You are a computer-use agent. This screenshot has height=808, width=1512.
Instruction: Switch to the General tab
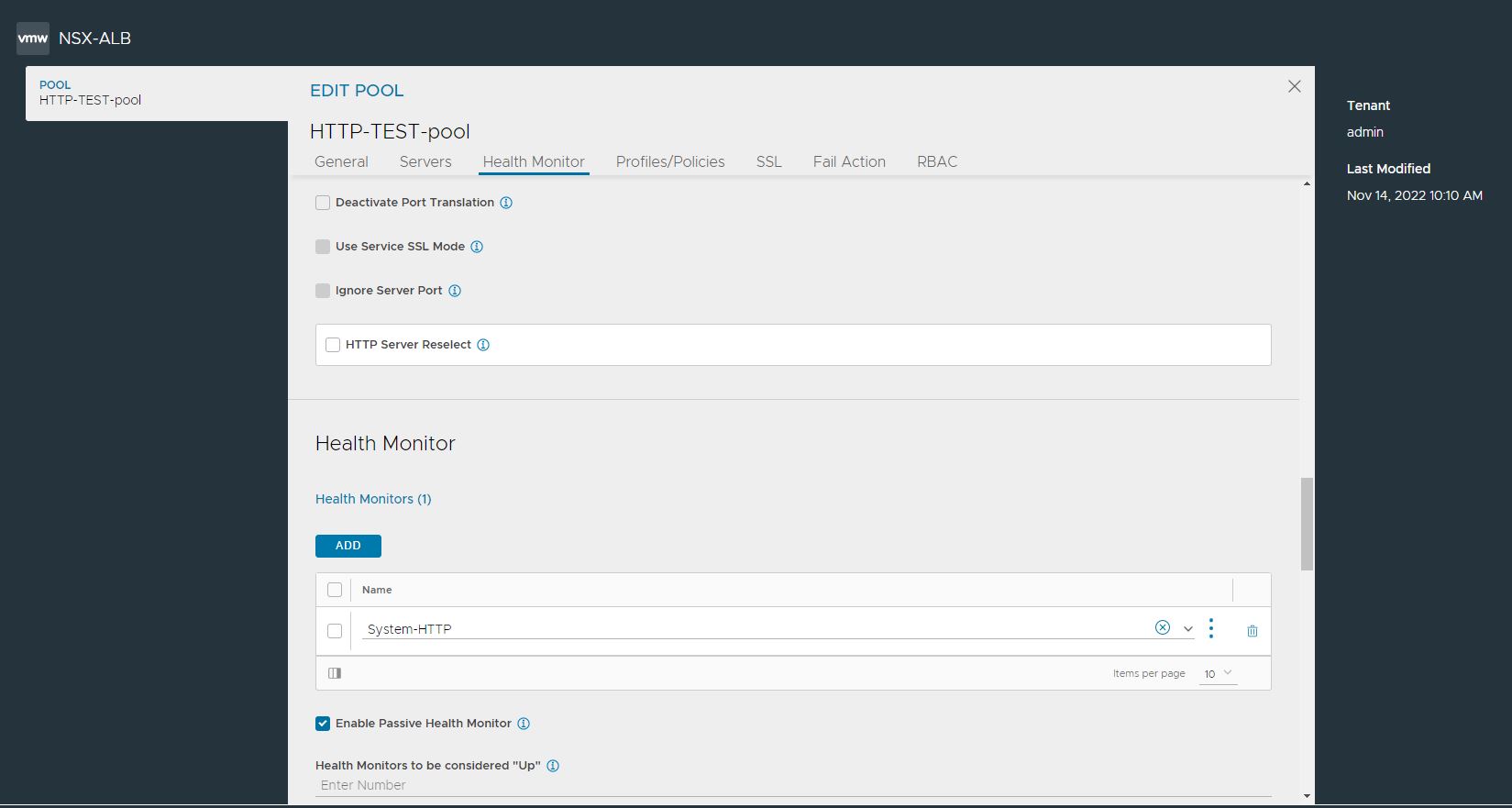(x=341, y=161)
